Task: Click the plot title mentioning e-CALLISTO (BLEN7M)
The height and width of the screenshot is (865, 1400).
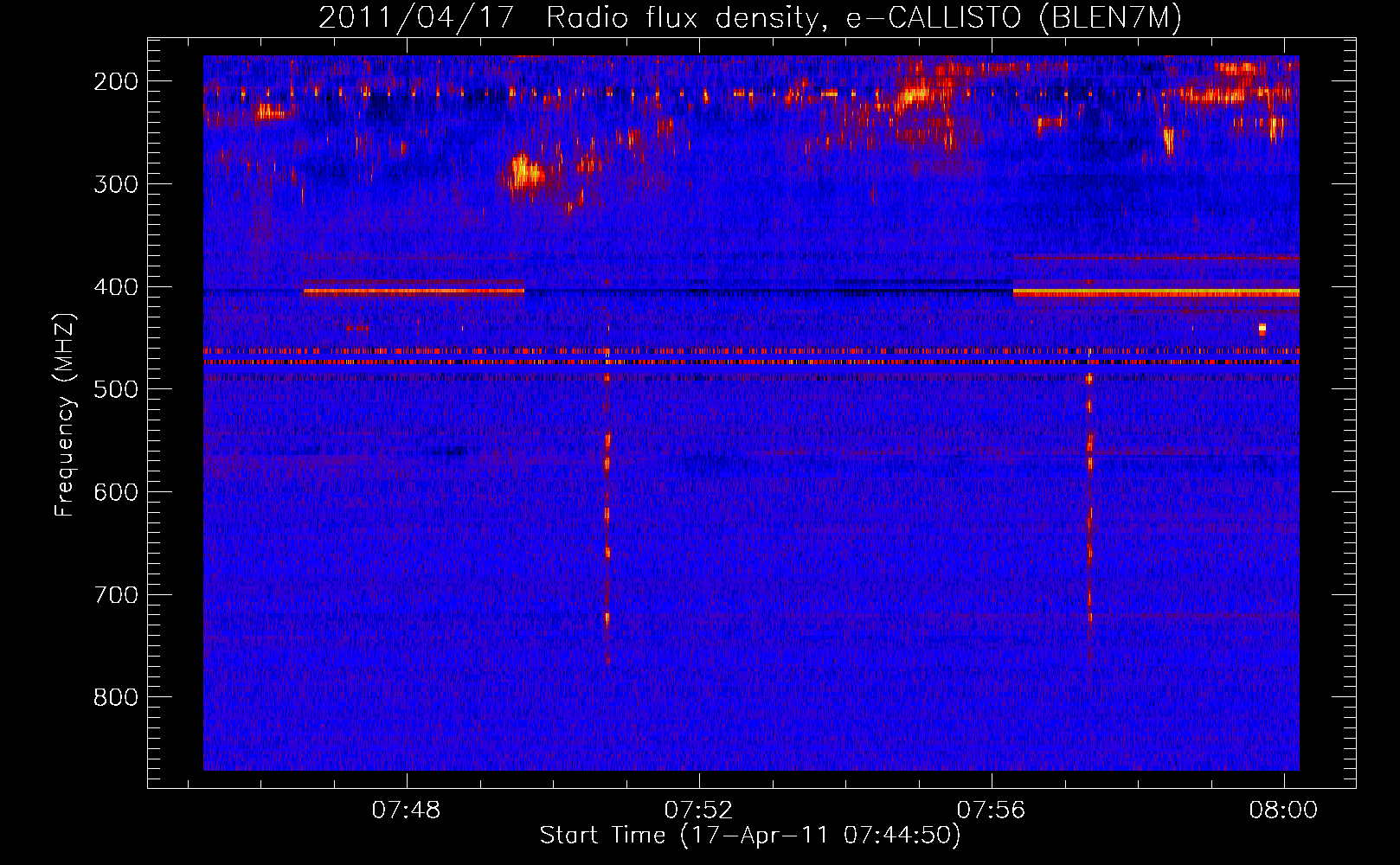Action: coord(750,17)
